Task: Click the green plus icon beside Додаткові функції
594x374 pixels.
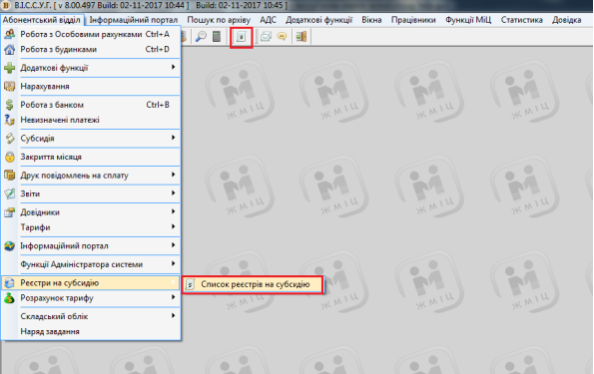Action: click(x=9, y=68)
